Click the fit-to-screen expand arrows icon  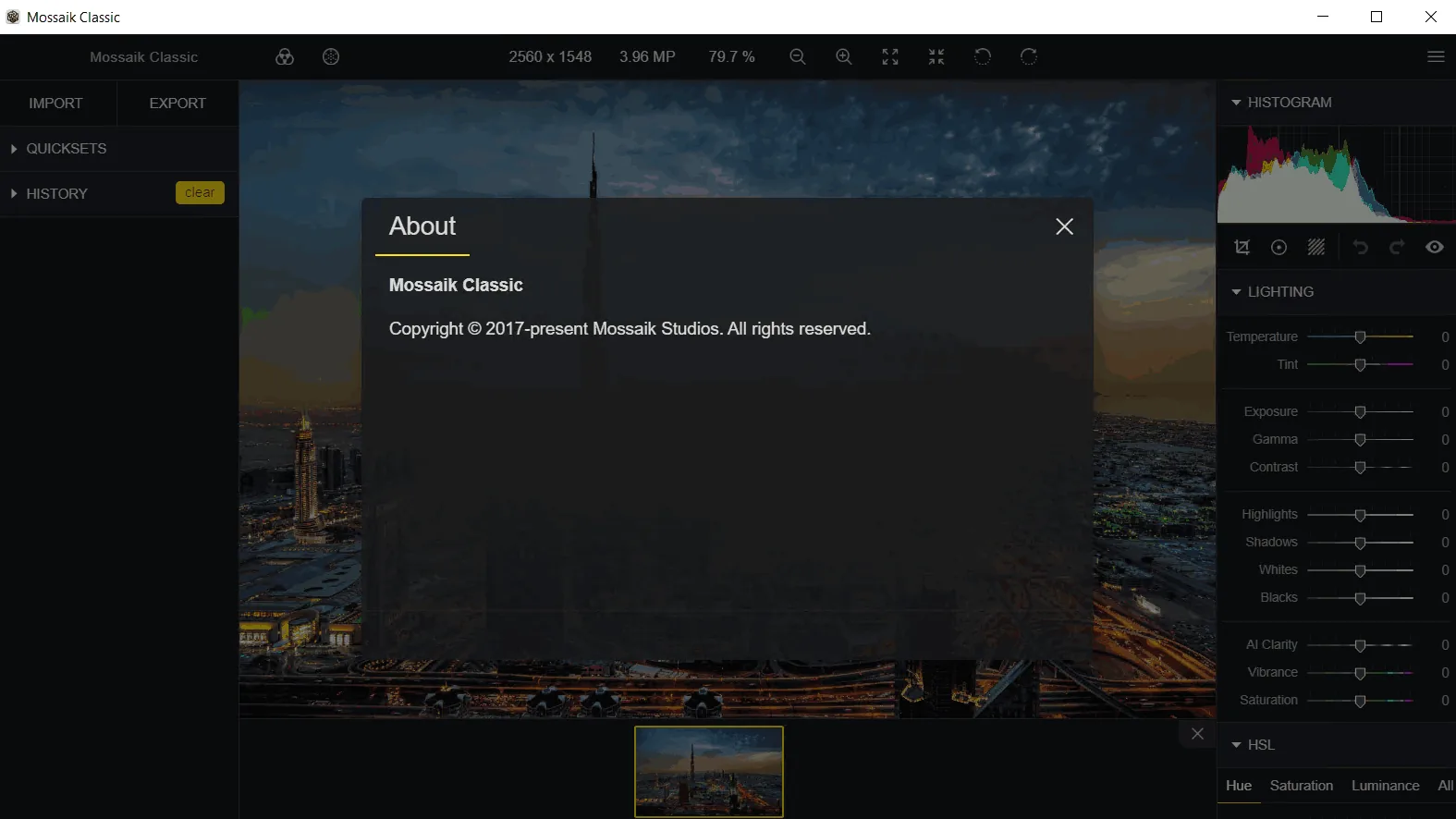coord(890,57)
